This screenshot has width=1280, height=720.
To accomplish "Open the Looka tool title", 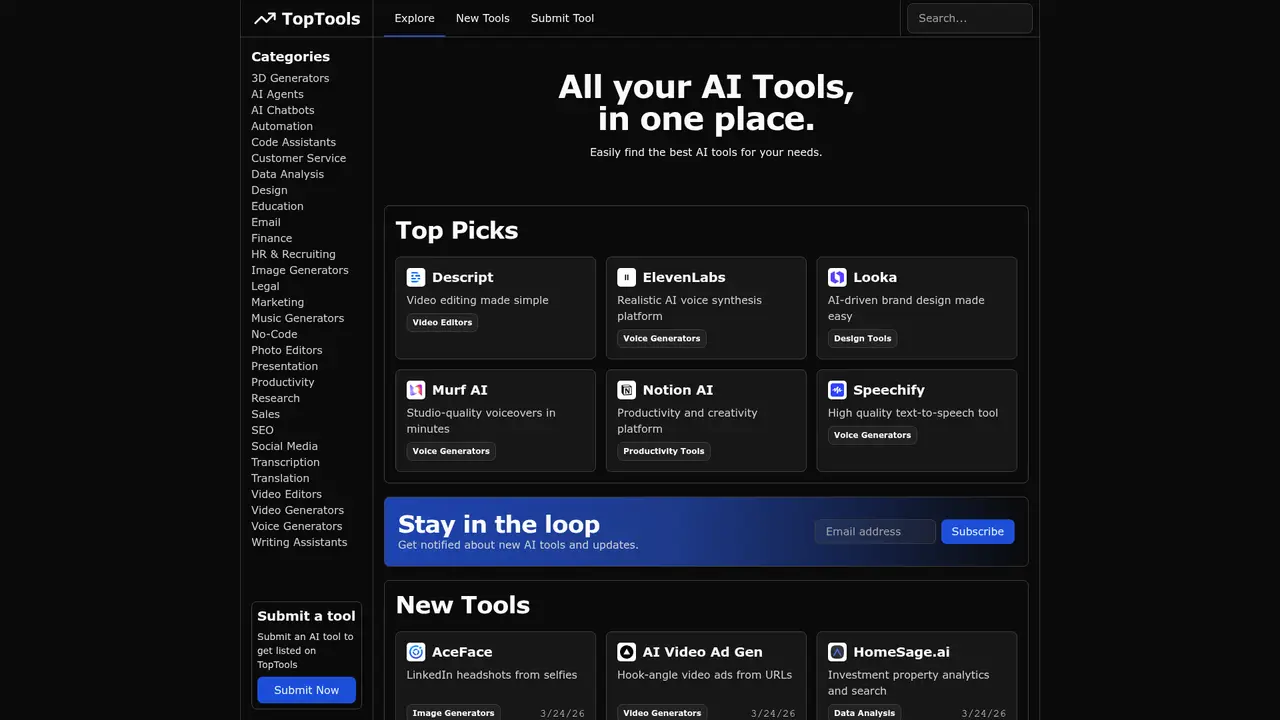I will point(875,277).
